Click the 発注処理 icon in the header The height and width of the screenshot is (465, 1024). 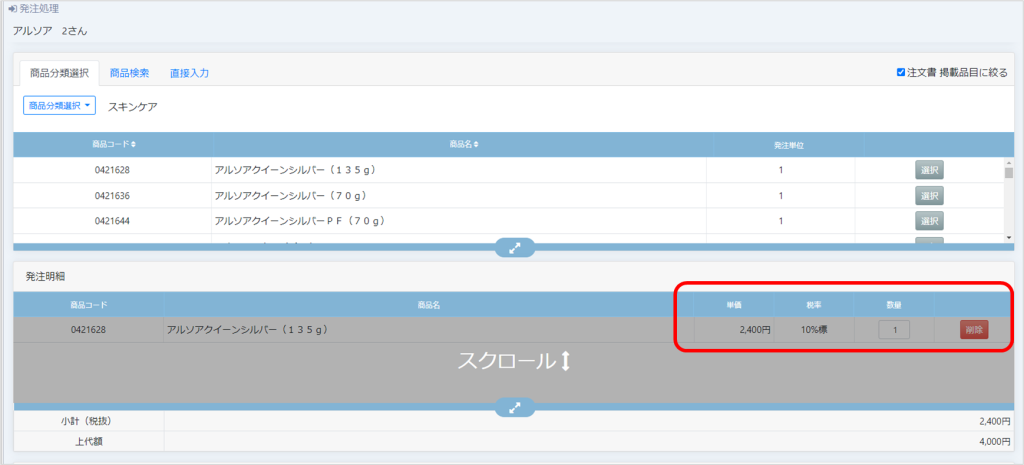tap(12, 9)
